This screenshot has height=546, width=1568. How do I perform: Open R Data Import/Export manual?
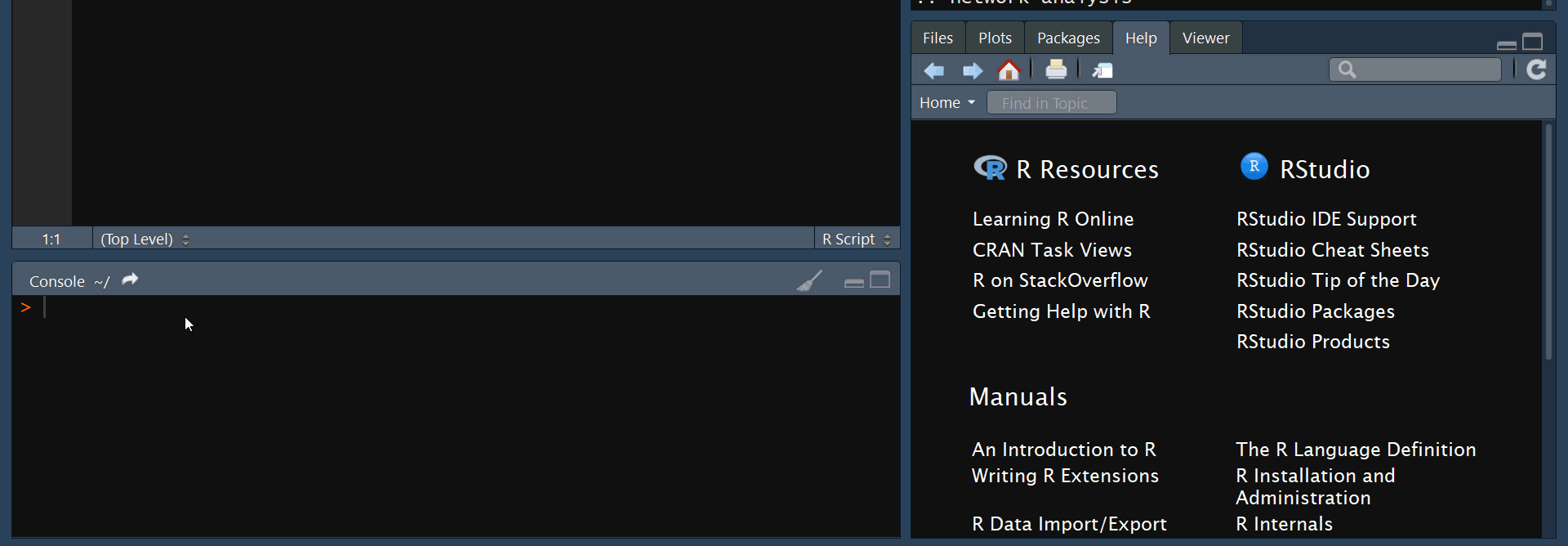tap(1069, 524)
